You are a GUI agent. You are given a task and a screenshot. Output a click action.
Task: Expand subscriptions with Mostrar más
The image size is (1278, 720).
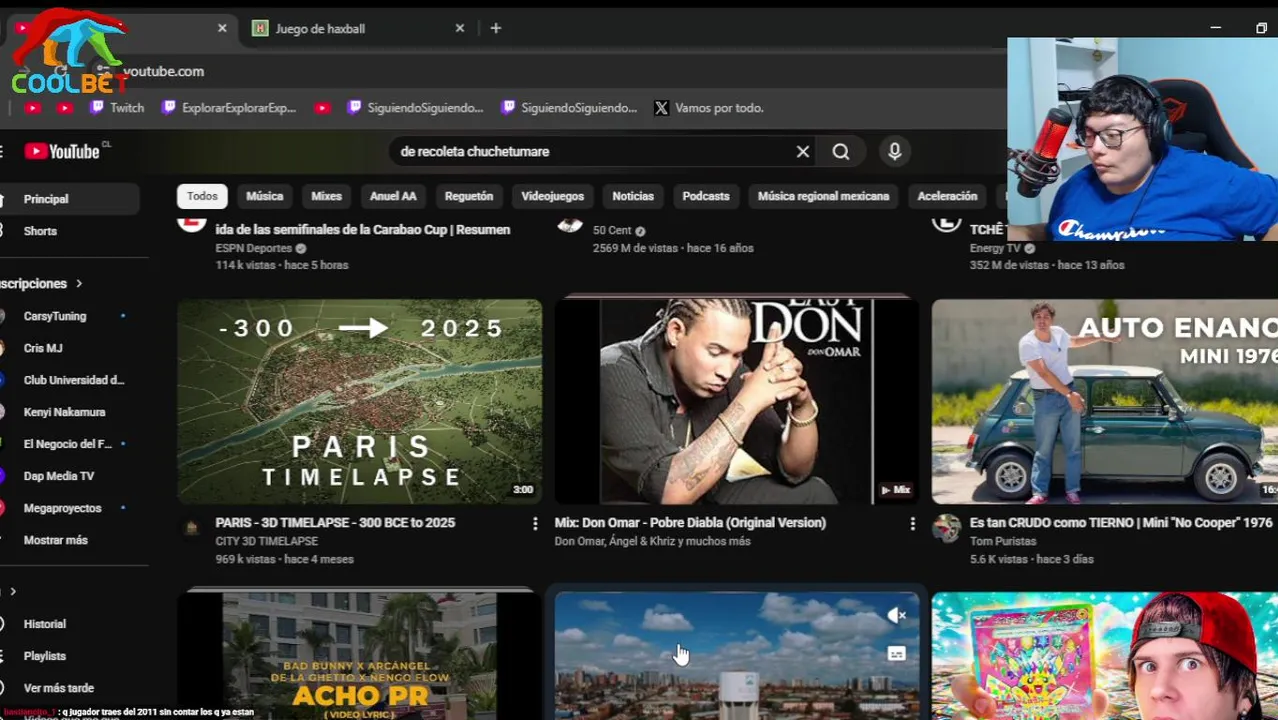tap(70, 540)
